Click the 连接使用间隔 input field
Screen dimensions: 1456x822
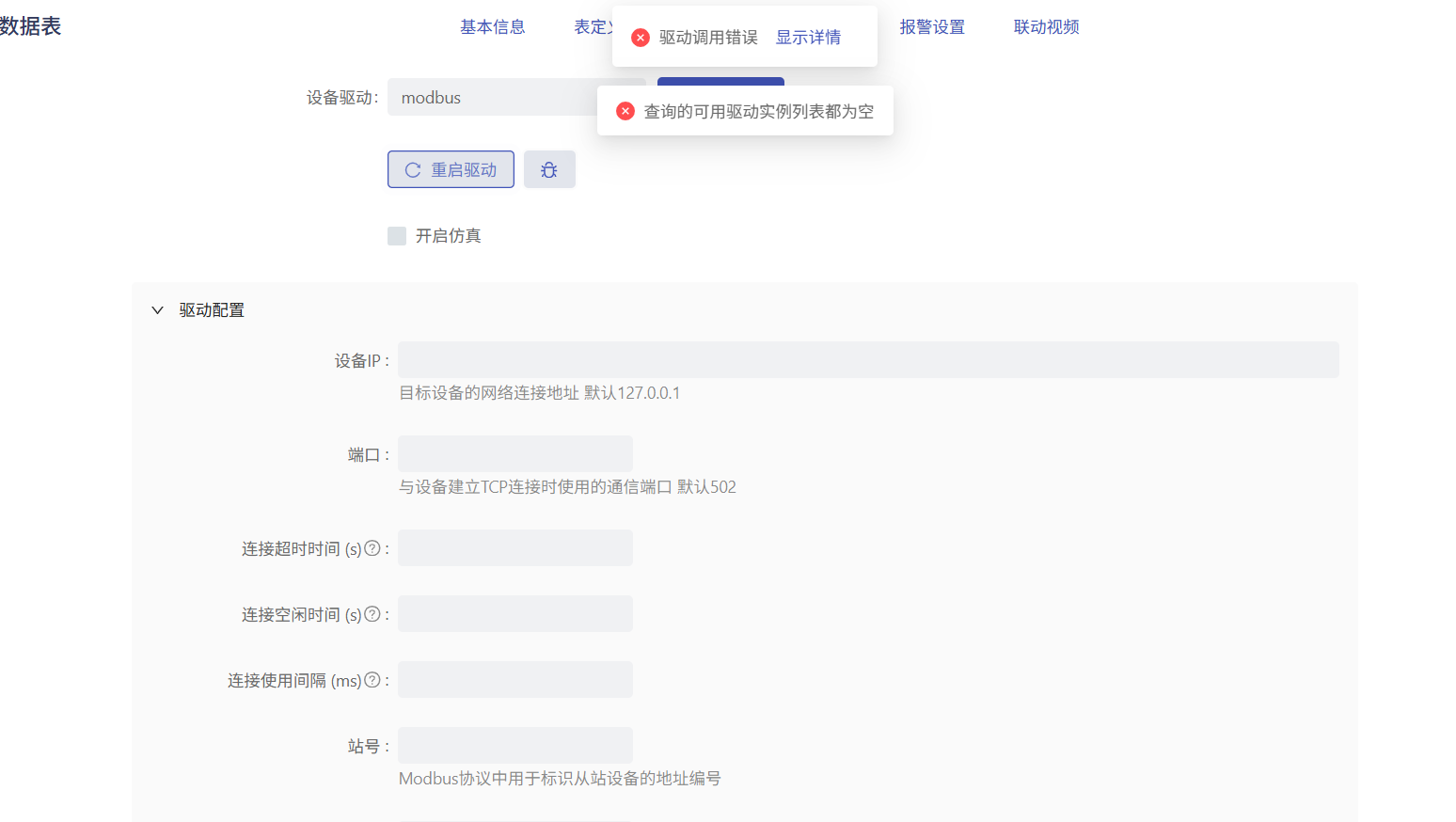pos(515,679)
